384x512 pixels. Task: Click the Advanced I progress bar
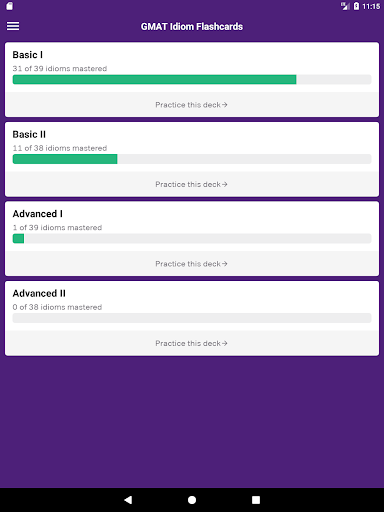[192, 238]
